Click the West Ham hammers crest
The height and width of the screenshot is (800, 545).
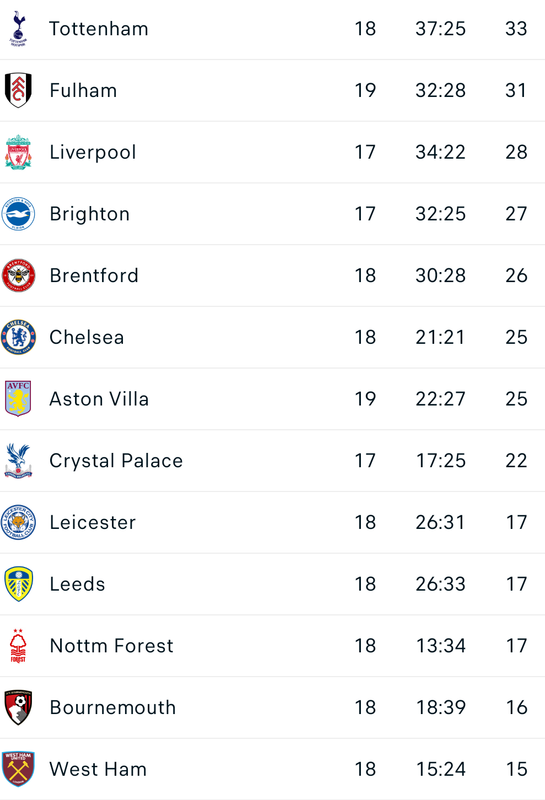(x=18, y=769)
